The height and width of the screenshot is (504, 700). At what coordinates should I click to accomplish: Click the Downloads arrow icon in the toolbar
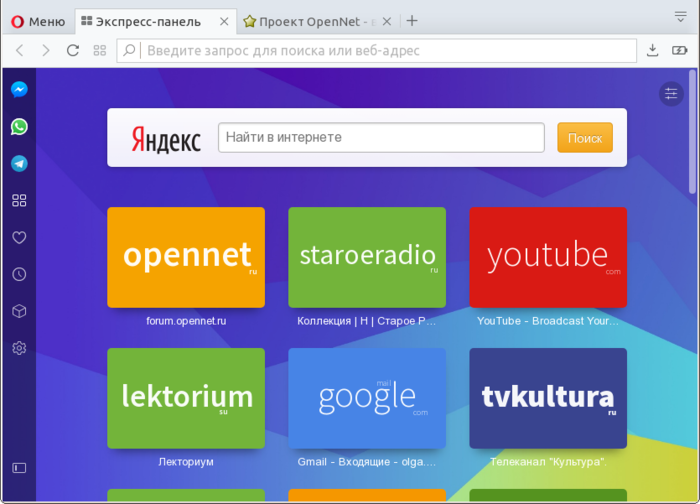(653, 50)
